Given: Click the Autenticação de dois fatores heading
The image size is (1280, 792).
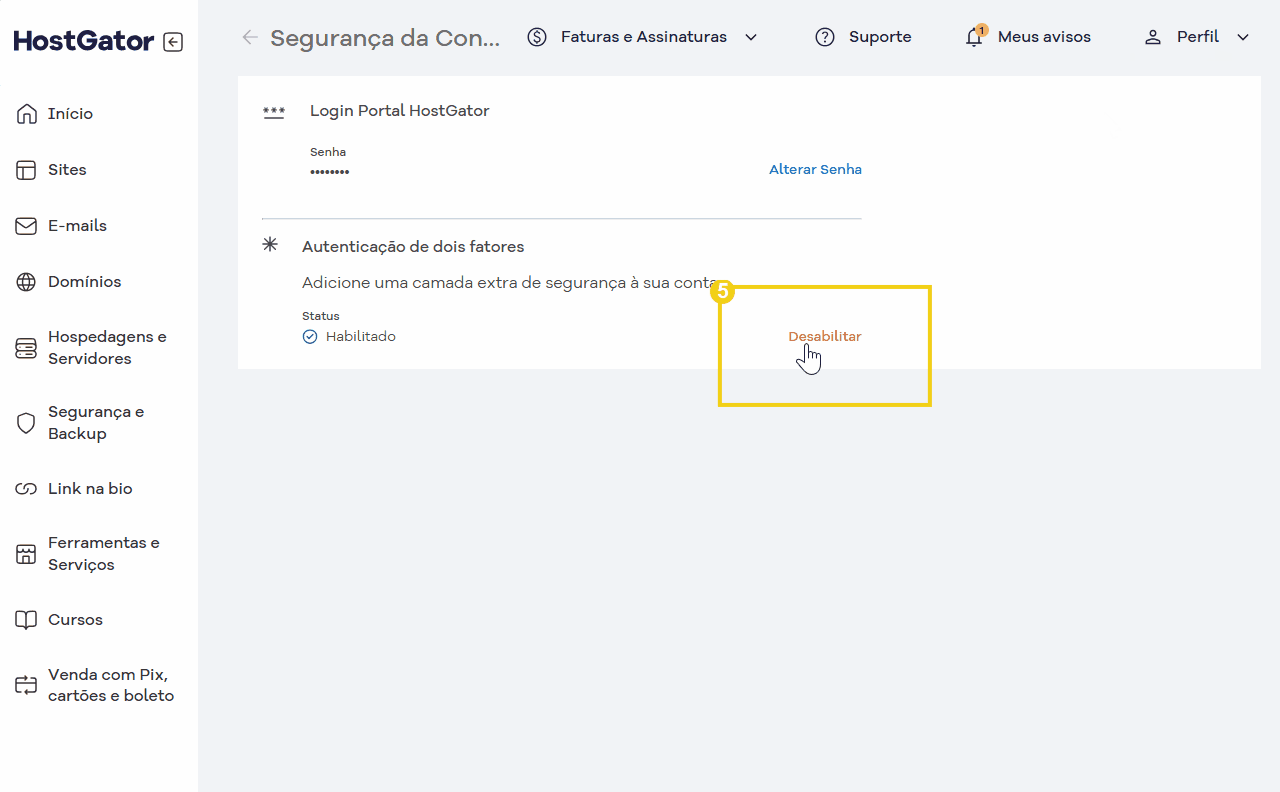Looking at the screenshot, I should 413,246.
